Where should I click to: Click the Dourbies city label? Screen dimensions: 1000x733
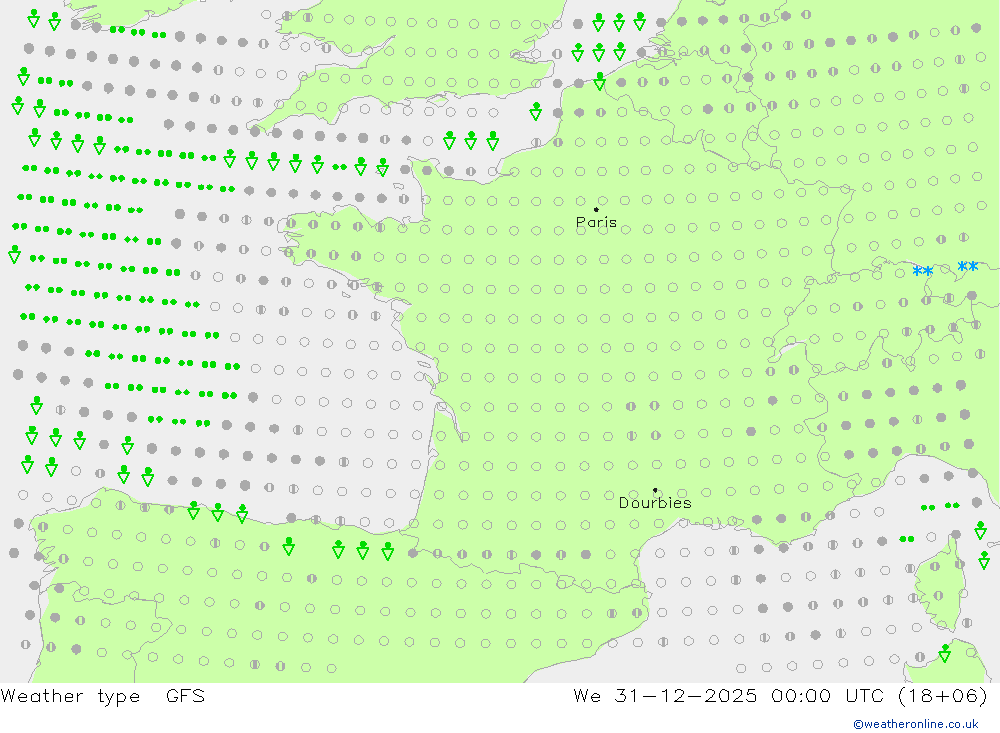pos(655,503)
